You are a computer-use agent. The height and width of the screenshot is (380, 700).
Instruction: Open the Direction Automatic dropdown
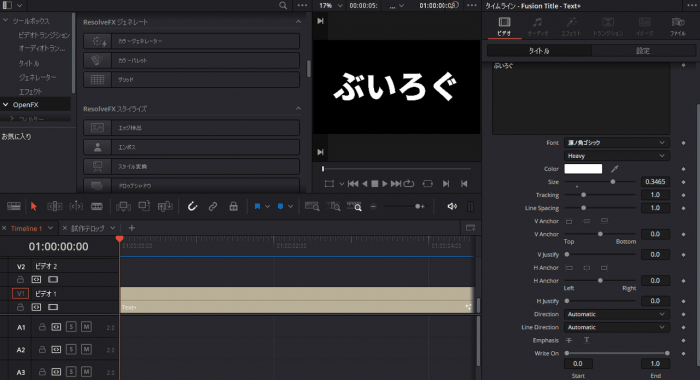point(616,314)
